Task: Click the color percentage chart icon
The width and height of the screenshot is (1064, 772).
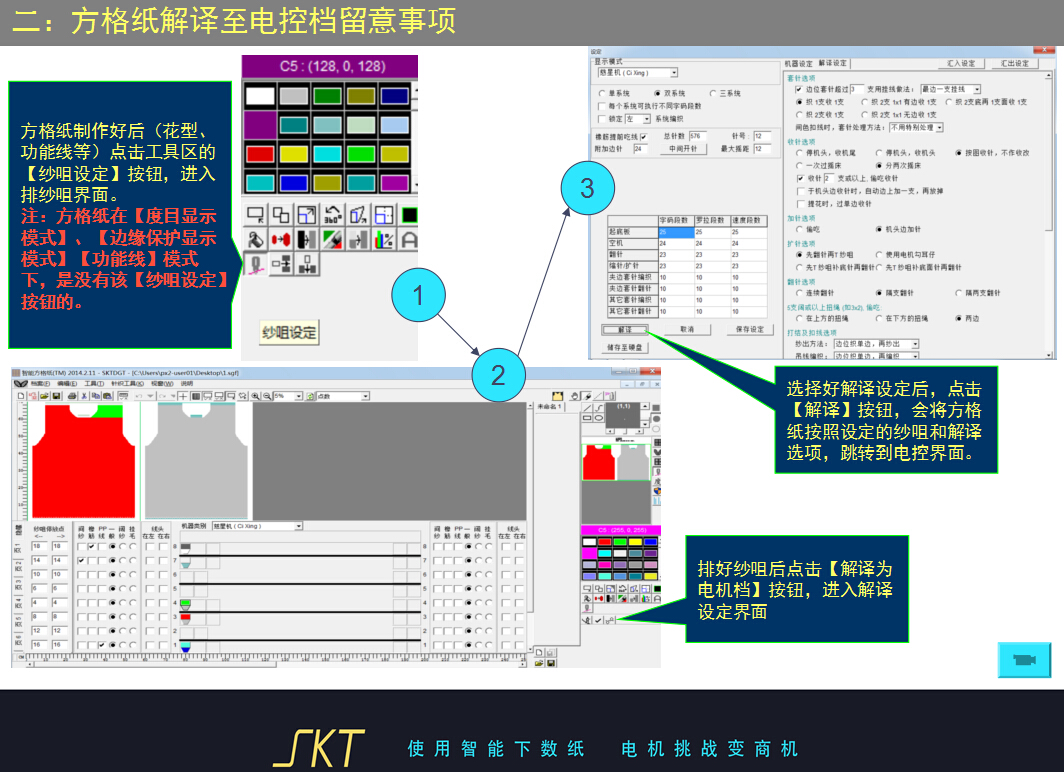Action: [x=383, y=240]
